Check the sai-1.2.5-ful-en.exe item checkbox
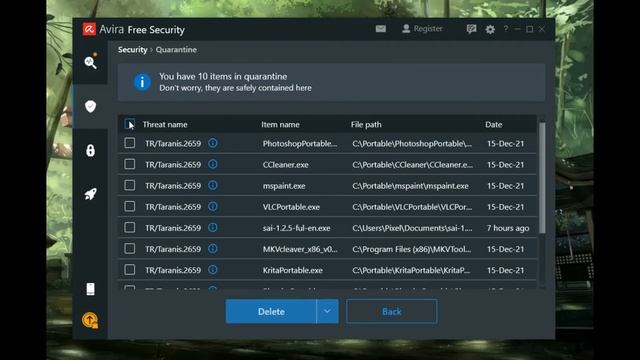This screenshot has height=360, width=640. [x=129, y=227]
